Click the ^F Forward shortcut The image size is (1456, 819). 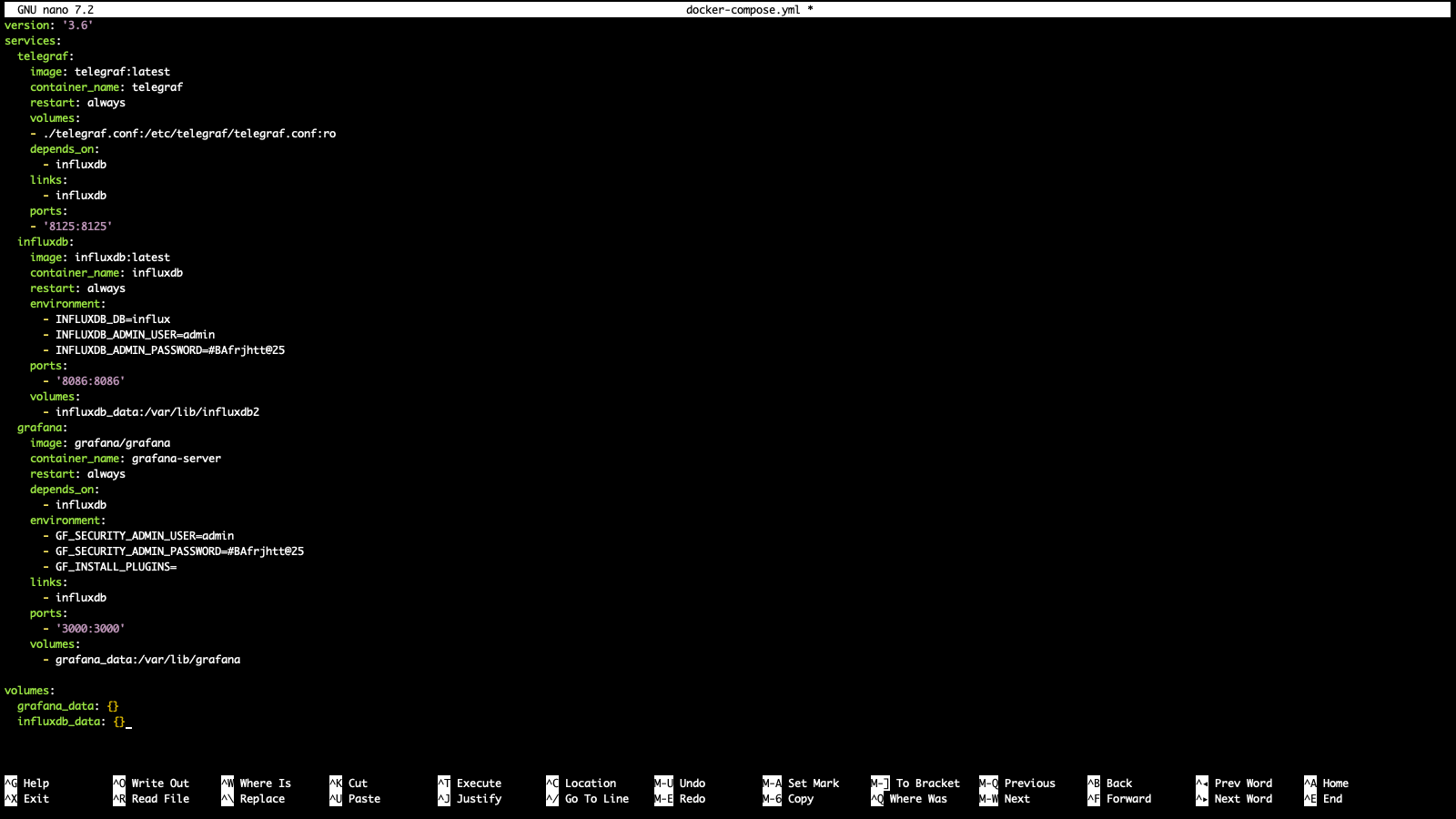tap(1119, 799)
